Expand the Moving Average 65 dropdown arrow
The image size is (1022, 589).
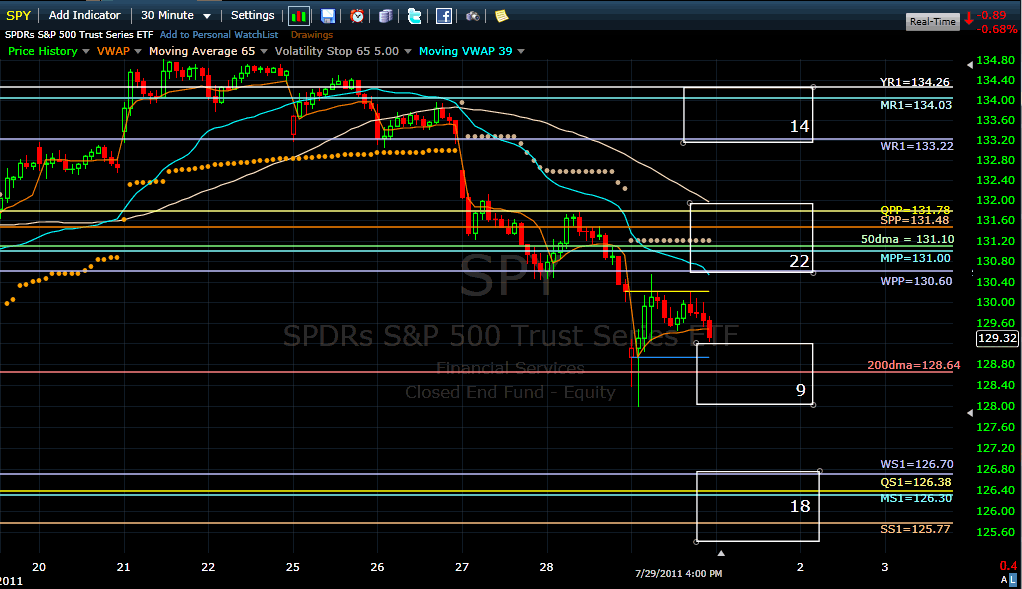(x=264, y=51)
